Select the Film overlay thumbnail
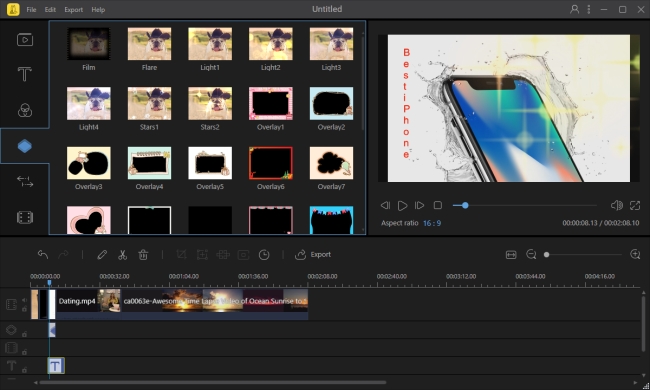 (x=89, y=44)
